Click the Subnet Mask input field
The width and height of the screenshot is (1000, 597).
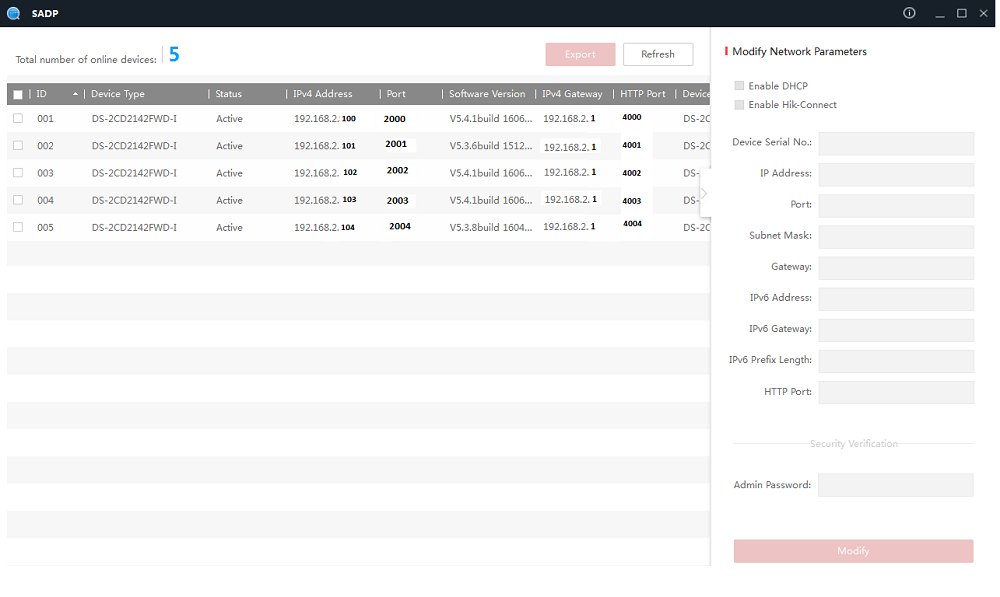pos(895,236)
